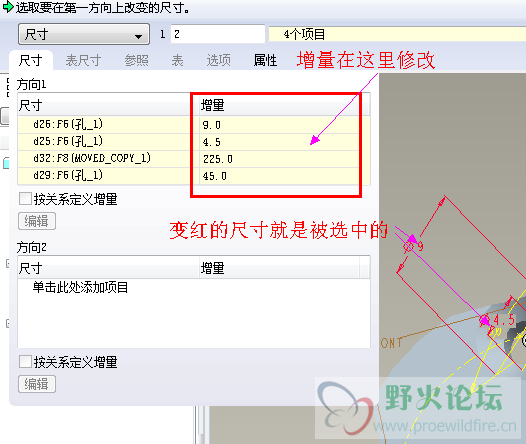Edit the increment value 4.5
Screen dimensions: 526x444
[x=280, y=142]
